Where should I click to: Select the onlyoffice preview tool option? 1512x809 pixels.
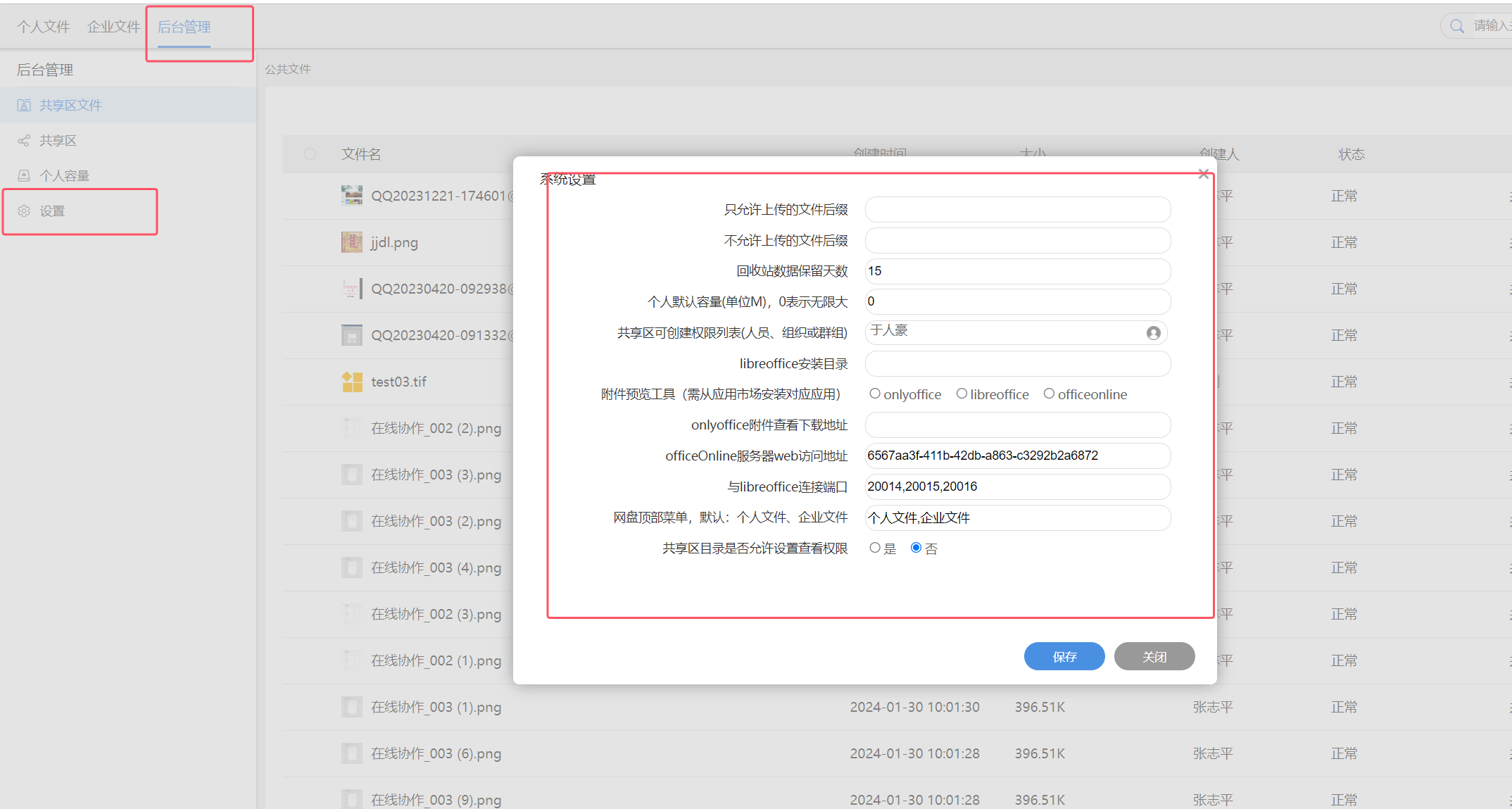pyautogui.click(x=875, y=394)
